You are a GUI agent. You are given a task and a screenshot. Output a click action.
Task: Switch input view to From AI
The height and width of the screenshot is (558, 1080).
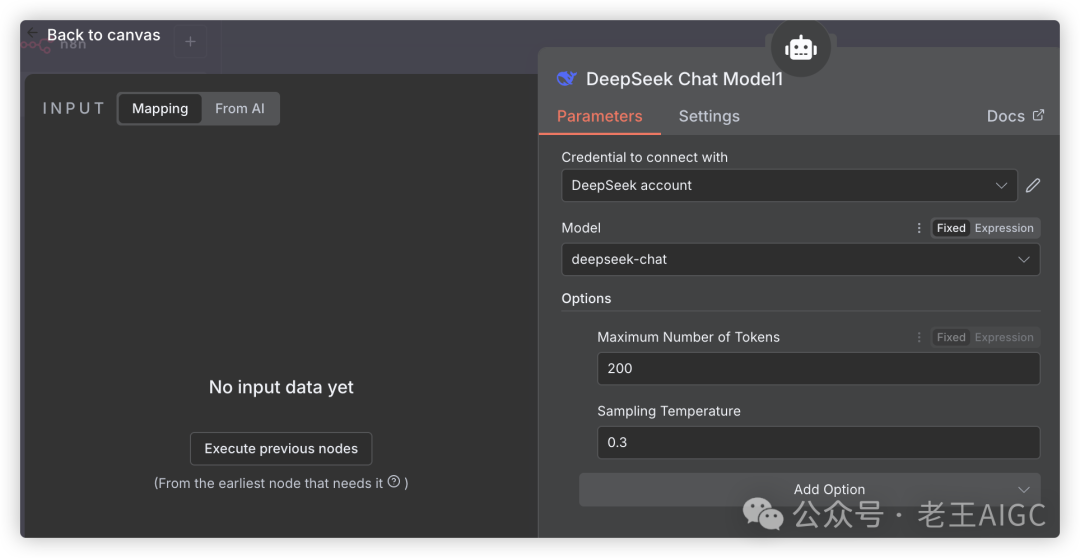click(x=240, y=108)
